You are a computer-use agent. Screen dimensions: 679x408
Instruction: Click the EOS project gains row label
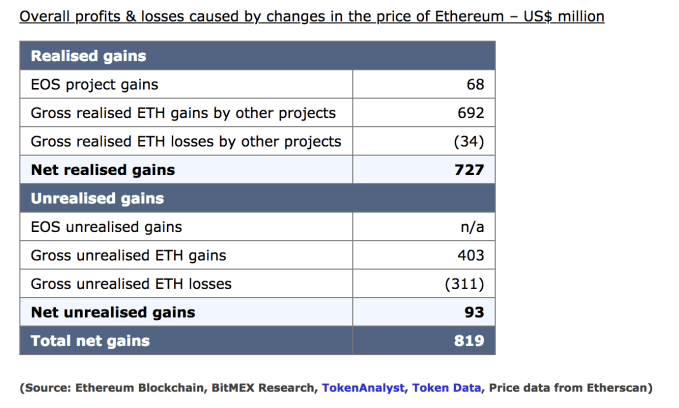click(95, 85)
